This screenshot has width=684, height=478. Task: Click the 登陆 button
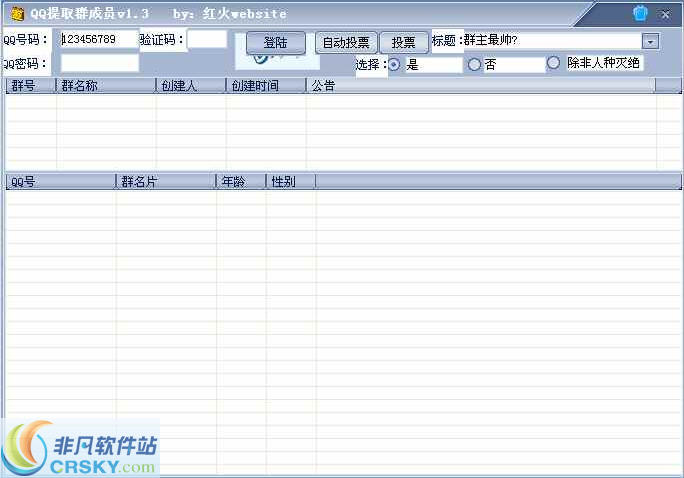276,43
